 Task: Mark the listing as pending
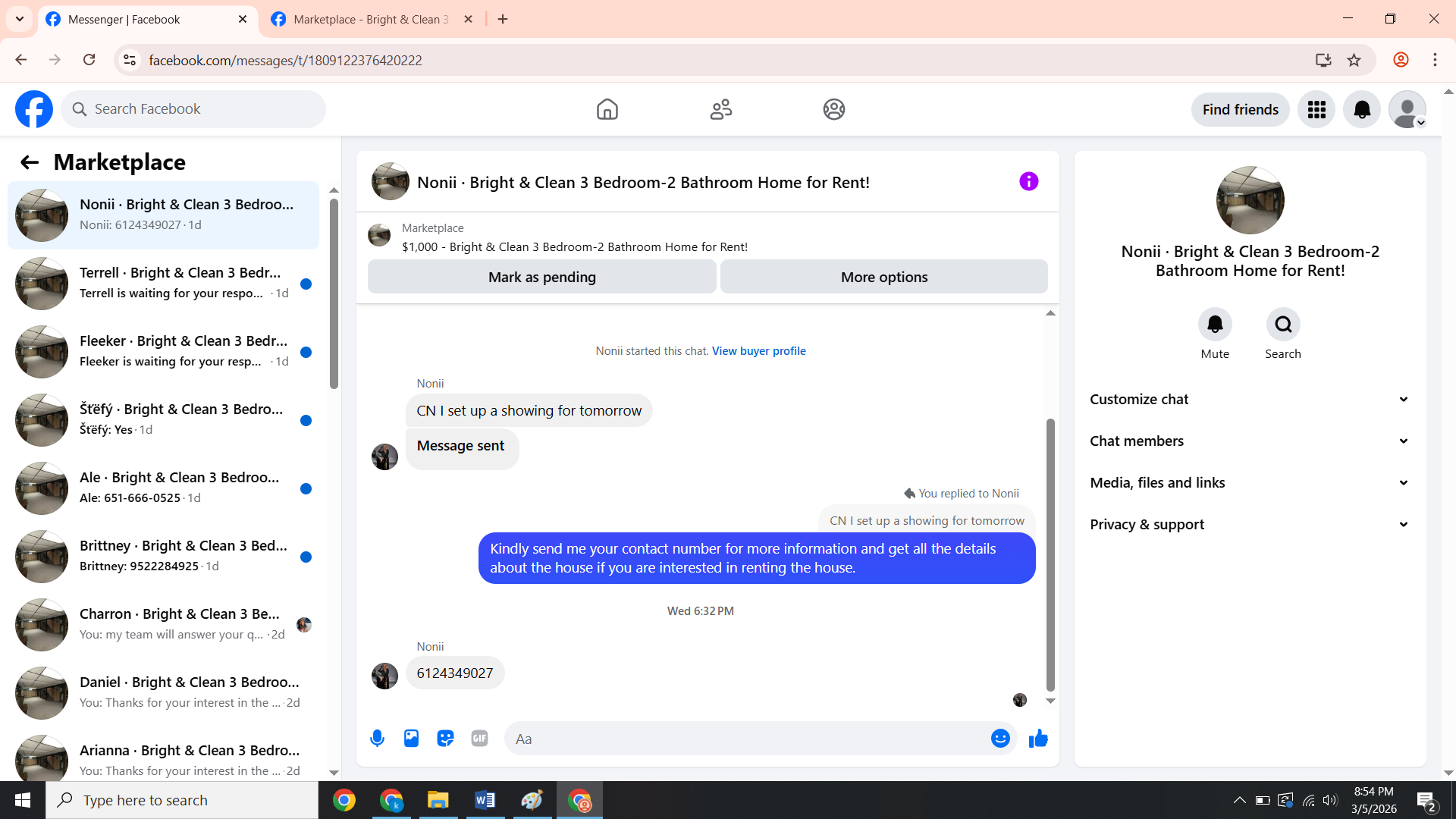click(541, 277)
